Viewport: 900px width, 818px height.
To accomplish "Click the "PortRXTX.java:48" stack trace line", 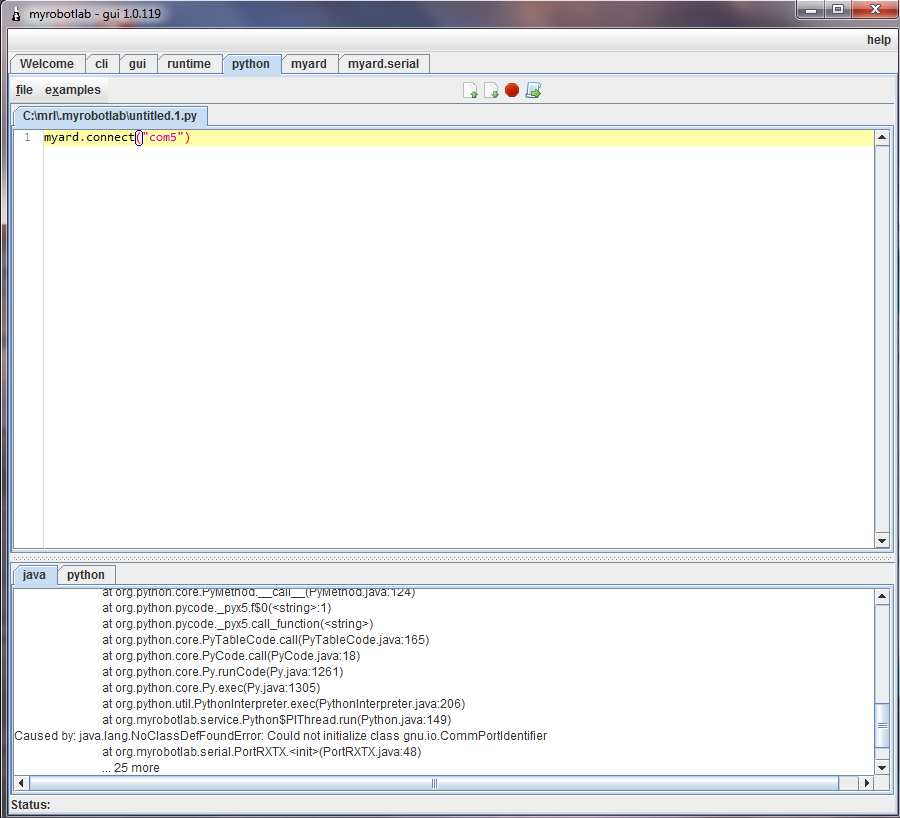I will coord(262,752).
